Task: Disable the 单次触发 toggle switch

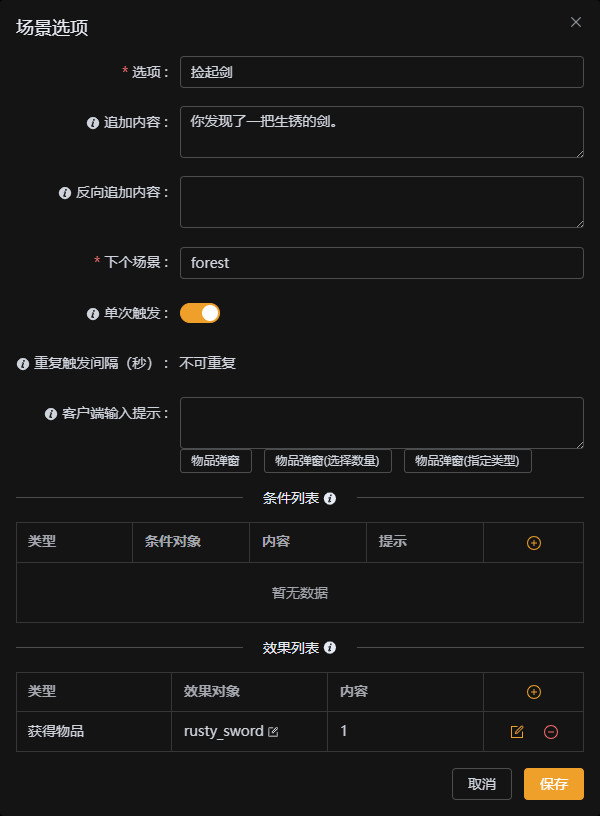Action: point(199,313)
